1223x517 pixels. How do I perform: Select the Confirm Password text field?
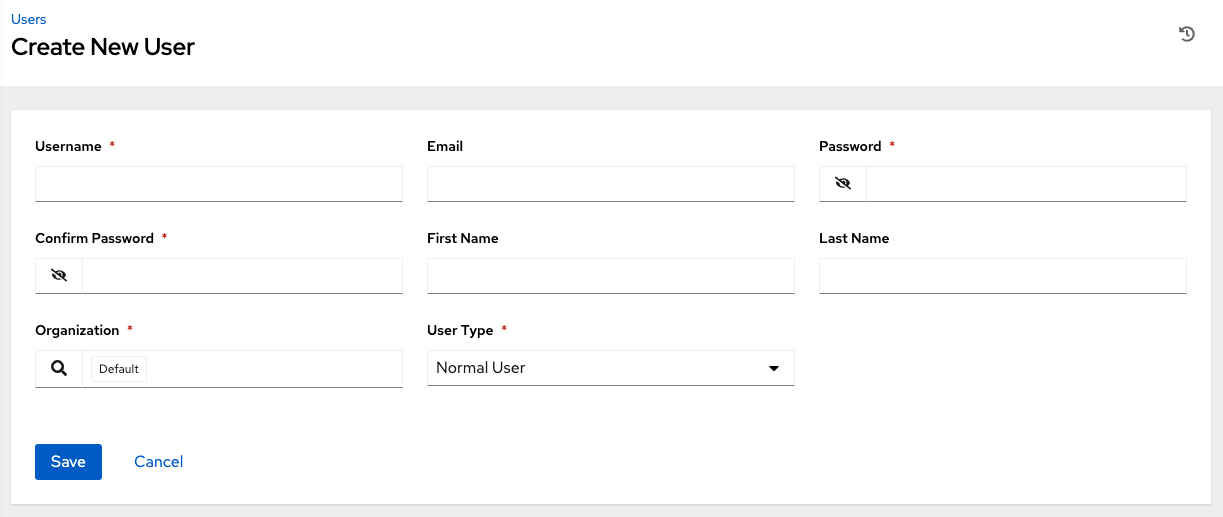pyautogui.click(x=242, y=276)
